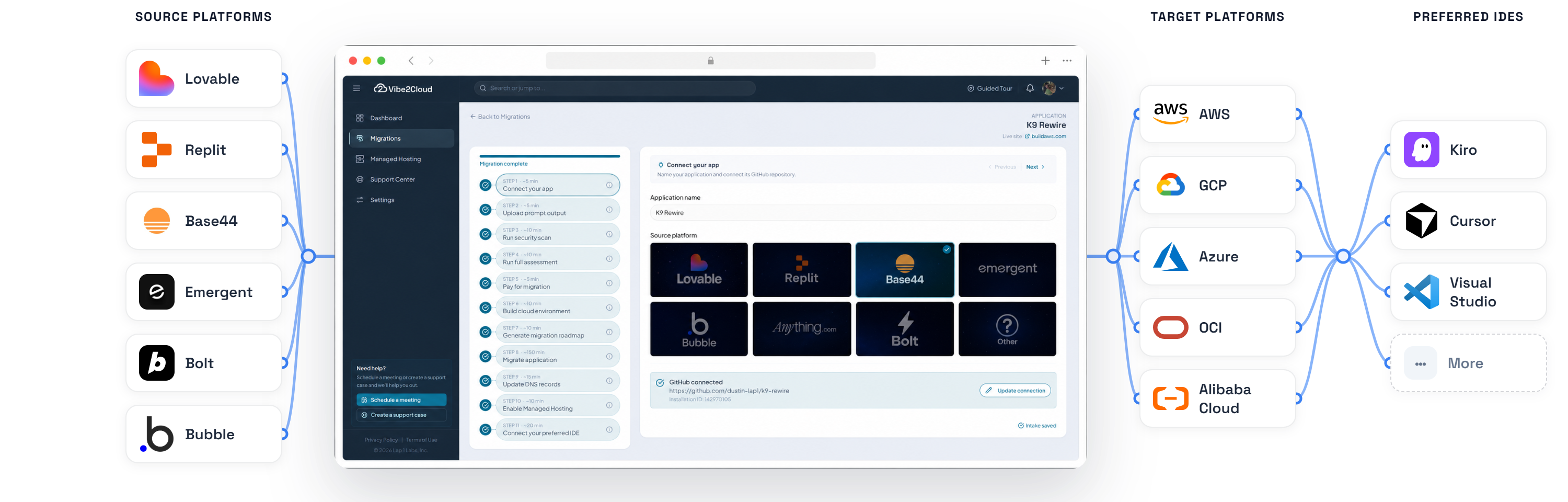Image resolution: width=1568 pixels, height=502 pixels.
Task: Add a new browser tab with plus icon
Action: point(1045,61)
